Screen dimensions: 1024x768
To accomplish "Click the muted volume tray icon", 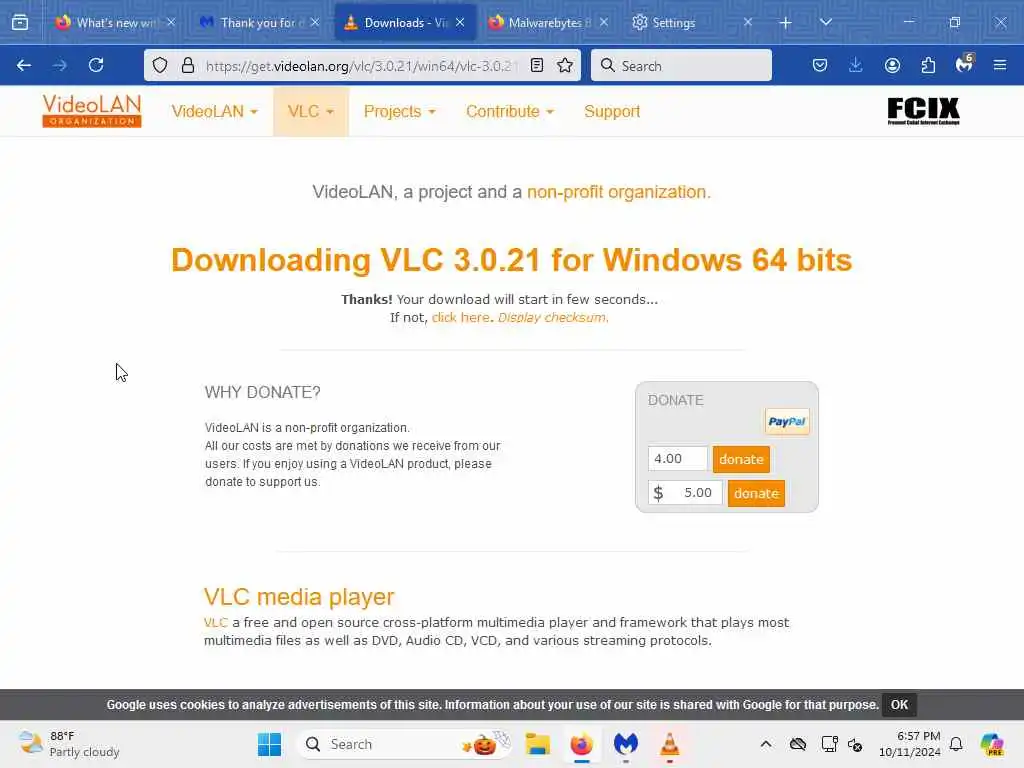I will (x=856, y=744).
